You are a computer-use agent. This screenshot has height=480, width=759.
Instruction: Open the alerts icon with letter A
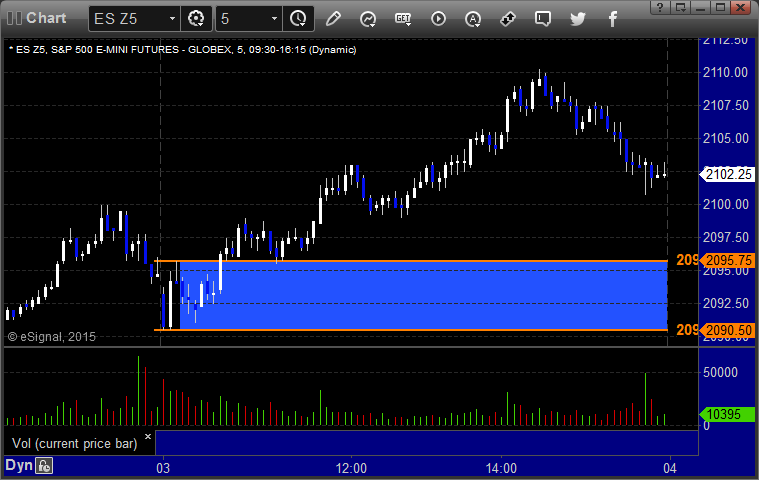tap(473, 19)
